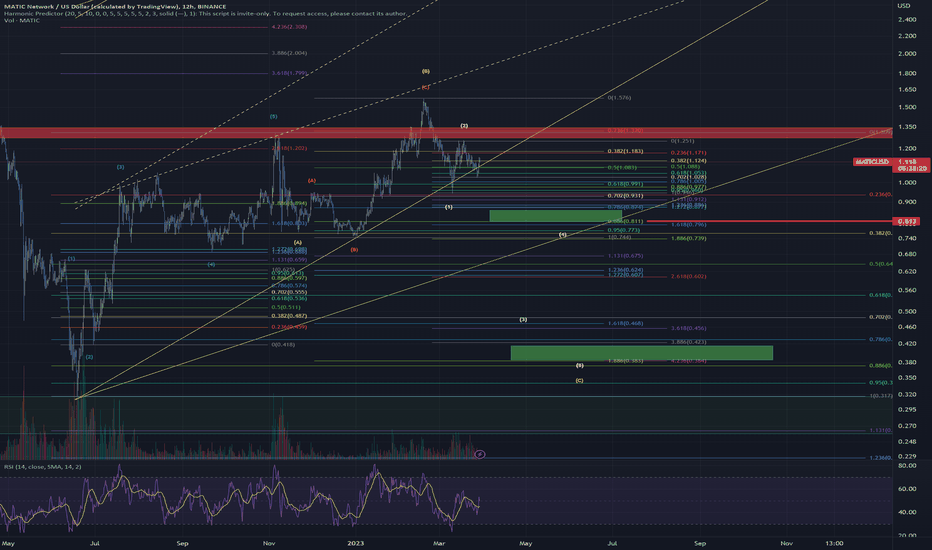Click the 0.382(1.183) fib level label

[625, 151]
